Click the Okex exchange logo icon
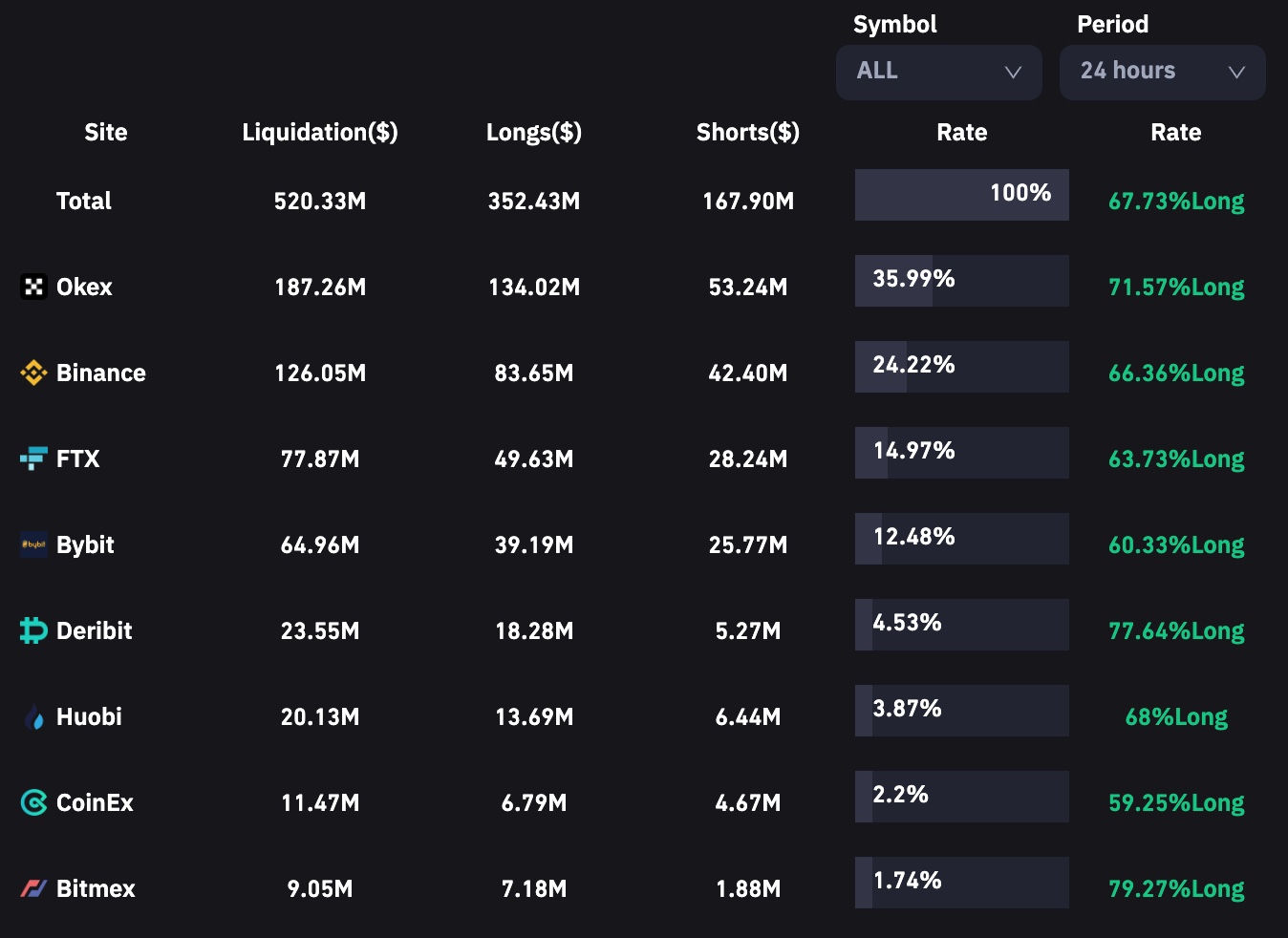Image resolution: width=1288 pixels, height=938 pixels. [x=33, y=287]
